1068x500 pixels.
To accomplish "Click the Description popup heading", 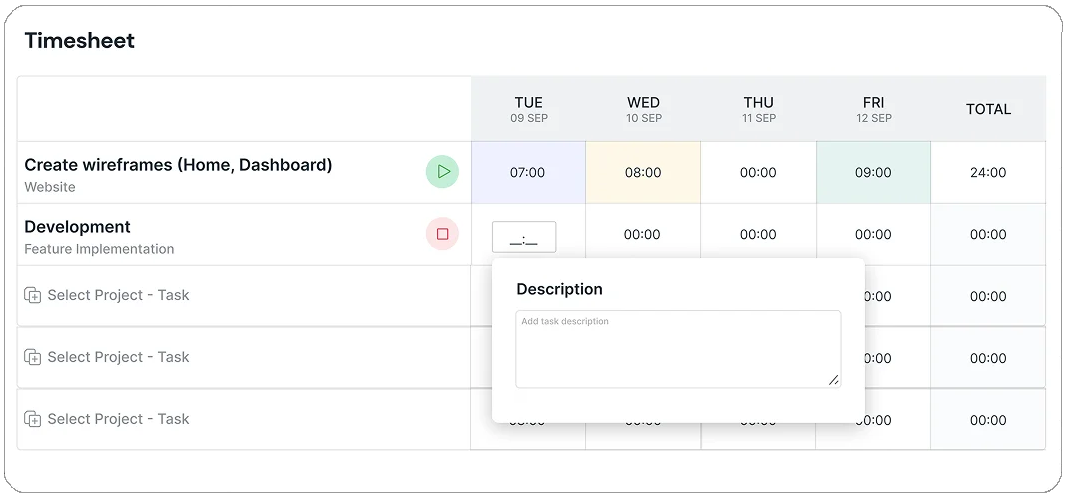I will [x=559, y=289].
